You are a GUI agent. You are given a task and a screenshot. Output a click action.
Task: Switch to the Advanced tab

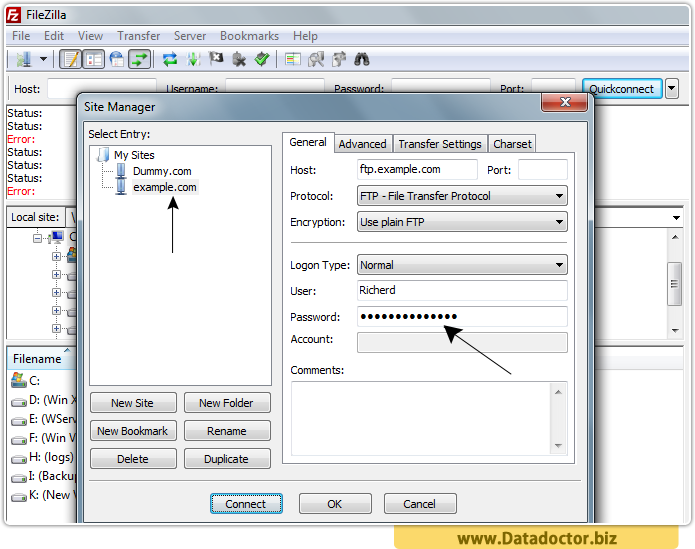(363, 144)
